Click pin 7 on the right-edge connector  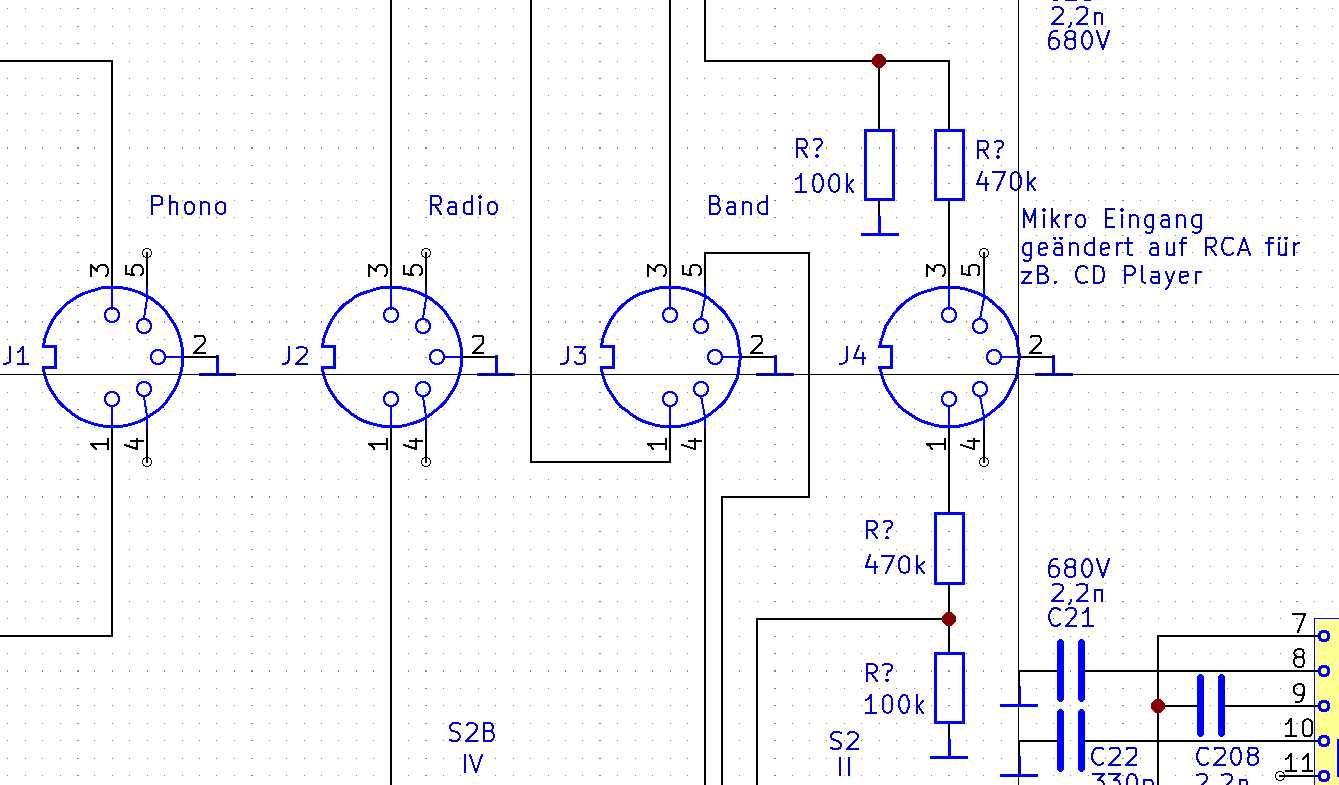click(1324, 635)
